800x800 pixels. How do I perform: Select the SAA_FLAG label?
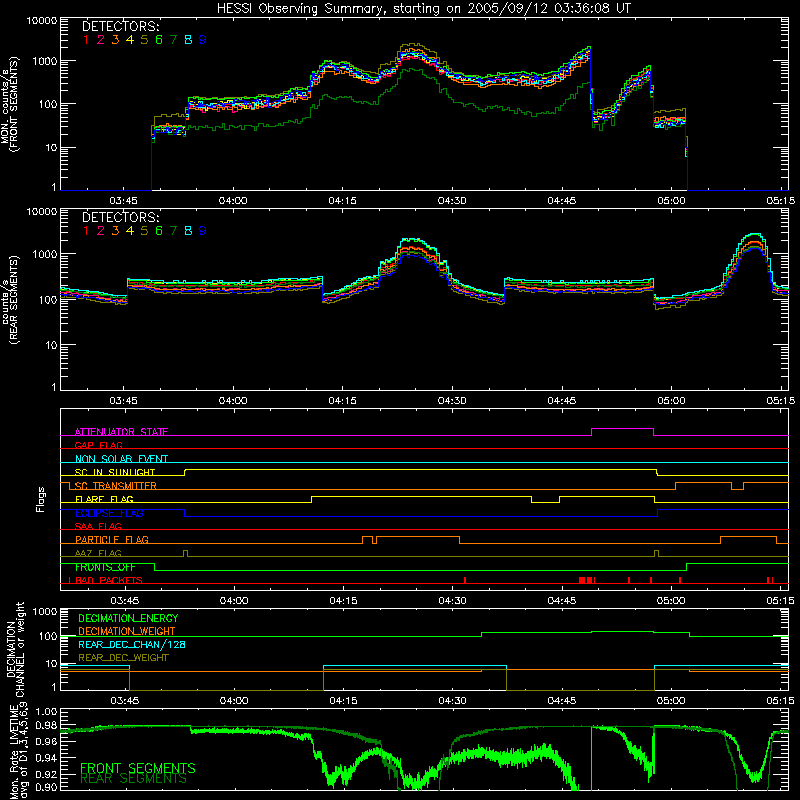98,526
